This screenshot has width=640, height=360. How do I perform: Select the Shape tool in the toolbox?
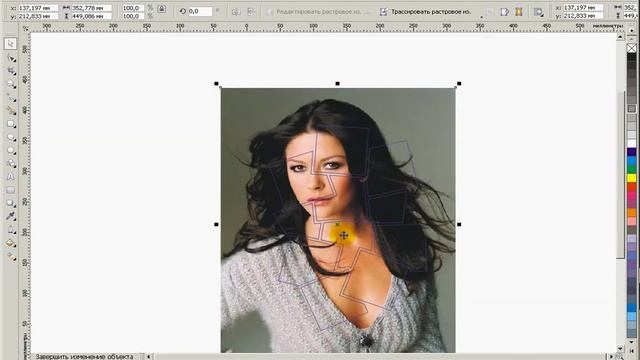pyautogui.click(x=11, y=58)
